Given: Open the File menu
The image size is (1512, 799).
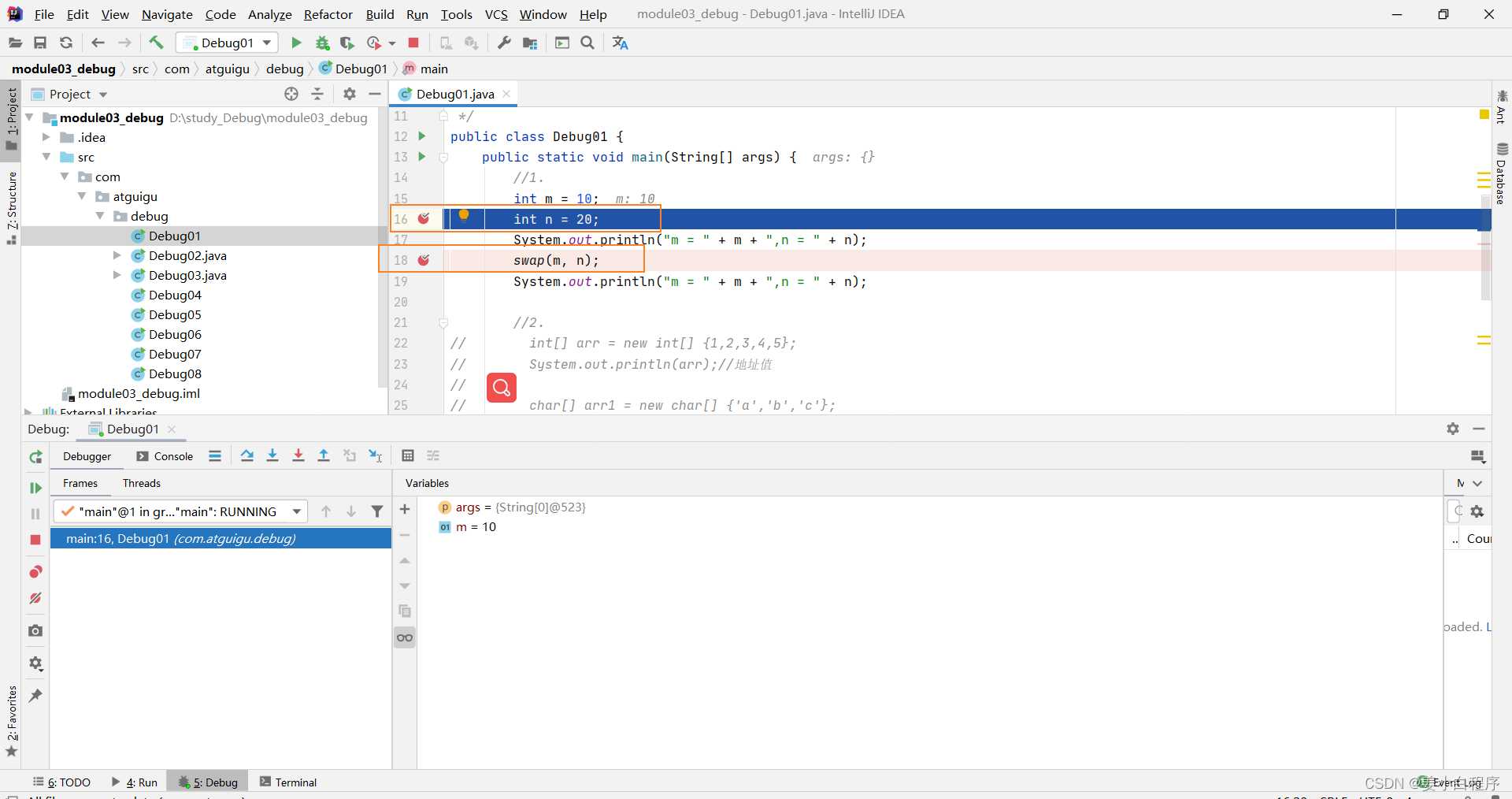Looking at the screenshot, I should [x=44, y=14].
